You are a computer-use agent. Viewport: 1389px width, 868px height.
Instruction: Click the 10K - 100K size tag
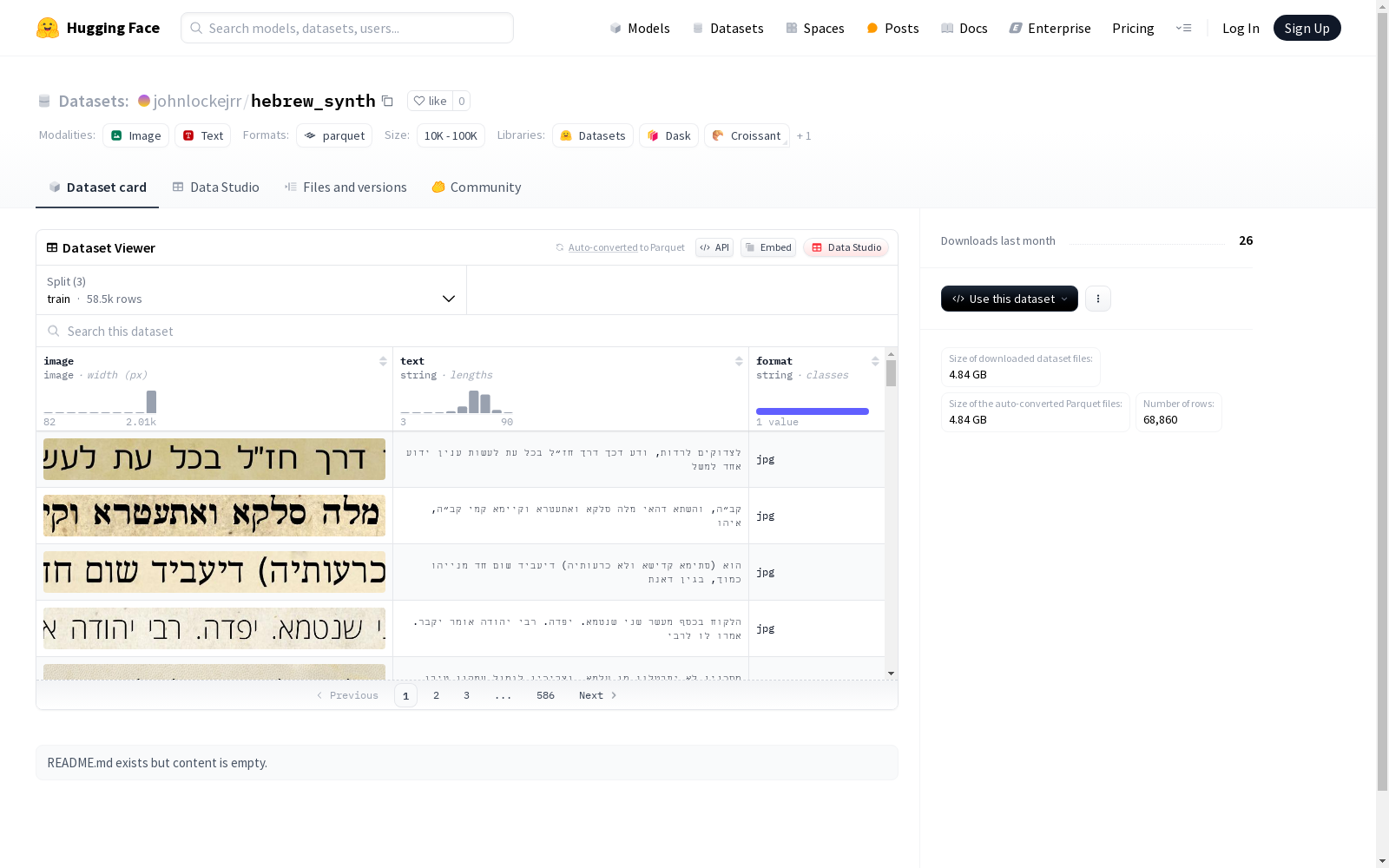click(x=451, y=135)
